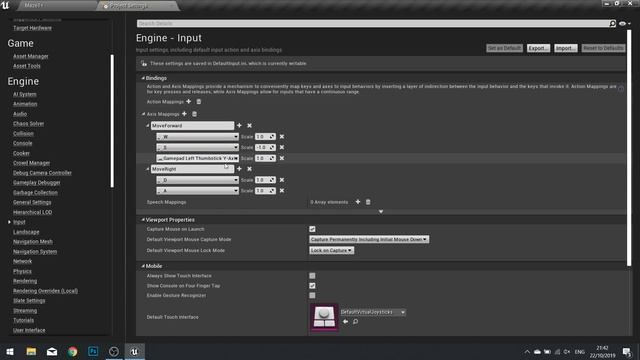Add a key to MoveRight mapping
Screen dimensions: 640x360
pos(239,169)
